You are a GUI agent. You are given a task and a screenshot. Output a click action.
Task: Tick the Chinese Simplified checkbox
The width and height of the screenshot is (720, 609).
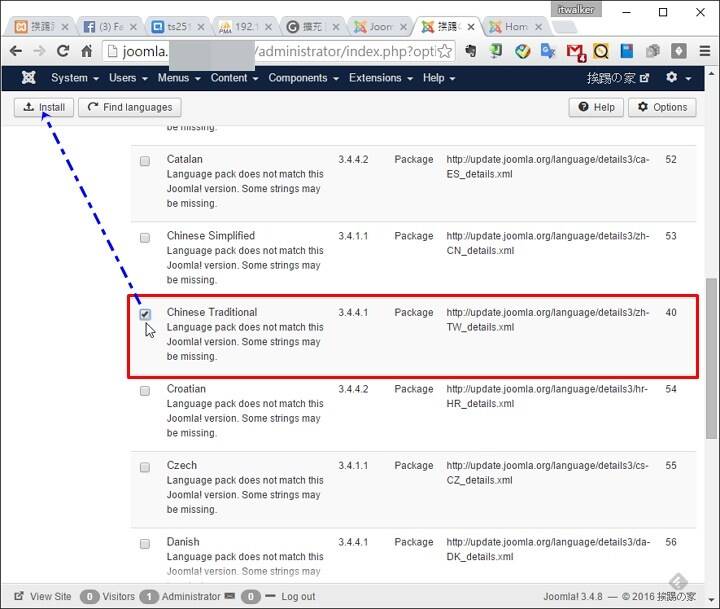click(145, 237)
